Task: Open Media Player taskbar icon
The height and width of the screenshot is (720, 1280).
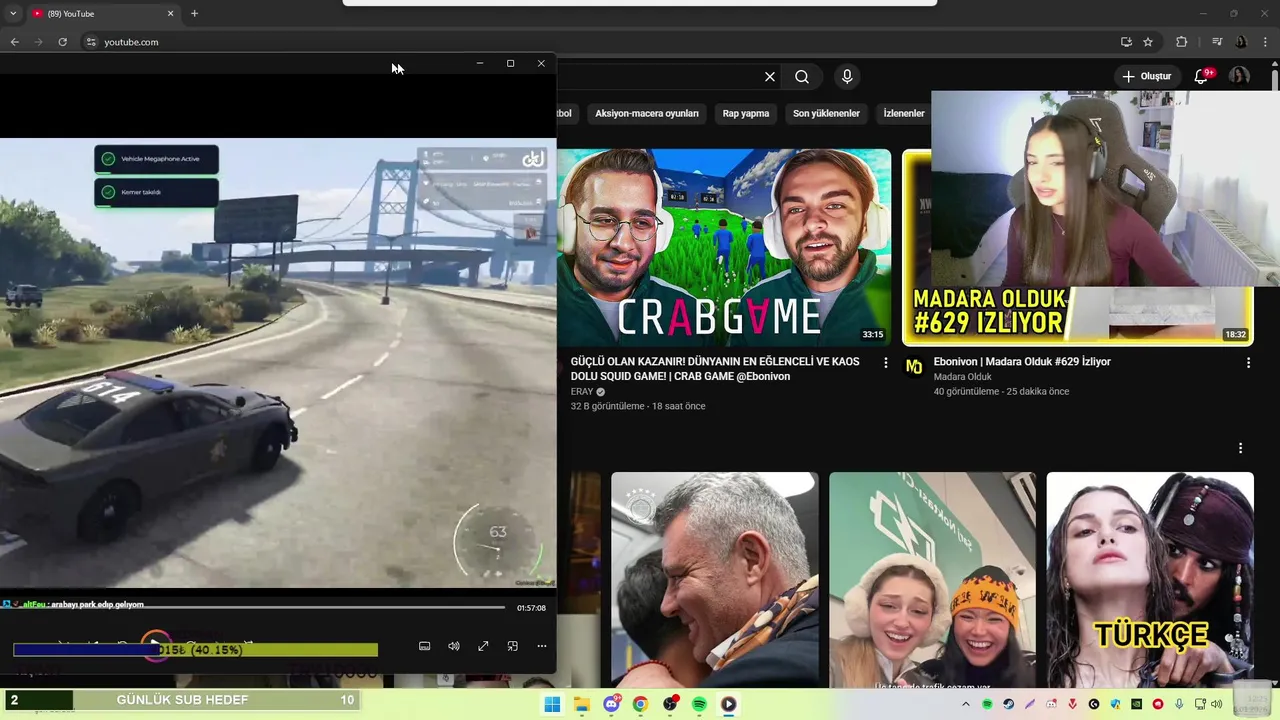Action: pos(728,704)
